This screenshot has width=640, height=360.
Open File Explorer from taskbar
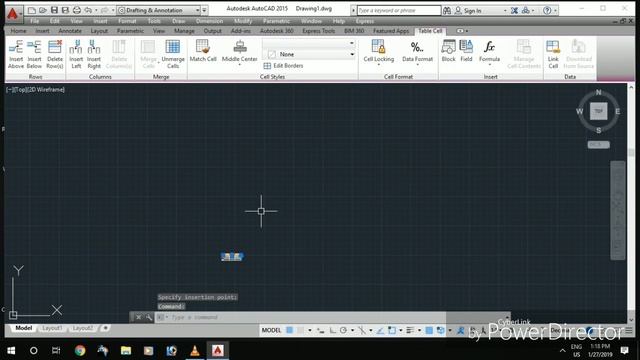point(126,351)
